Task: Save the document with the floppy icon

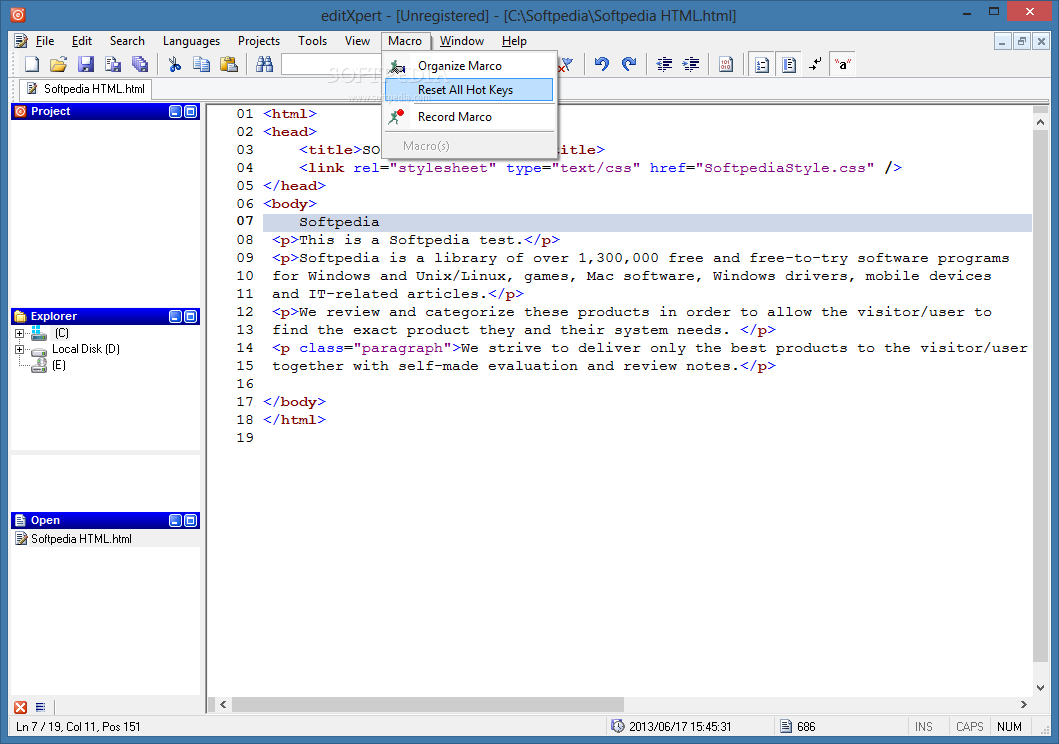Action: [86, 64]
